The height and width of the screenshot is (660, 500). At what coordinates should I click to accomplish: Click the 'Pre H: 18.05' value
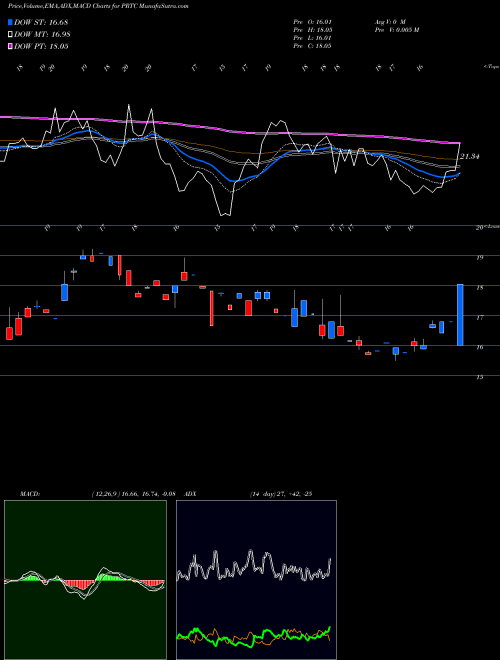click(312, 30)
